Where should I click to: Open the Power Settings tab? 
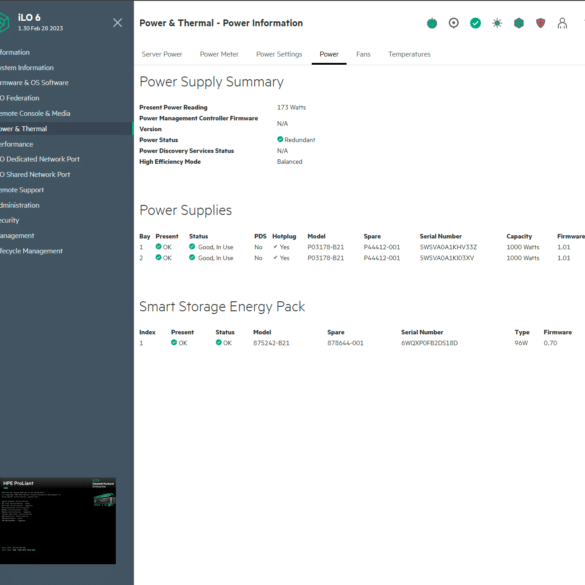[279, 54]
